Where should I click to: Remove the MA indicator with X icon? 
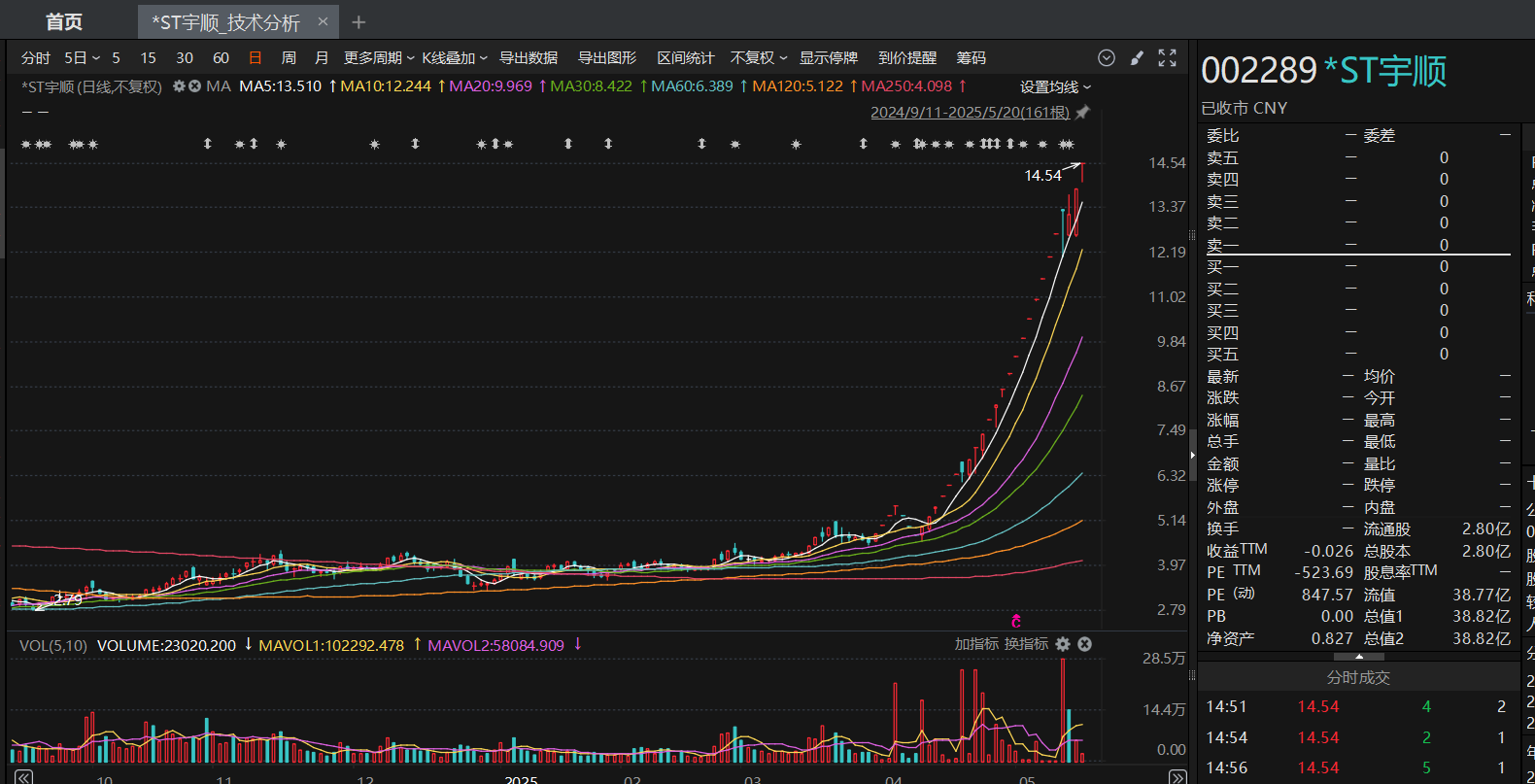coord(194,86)
